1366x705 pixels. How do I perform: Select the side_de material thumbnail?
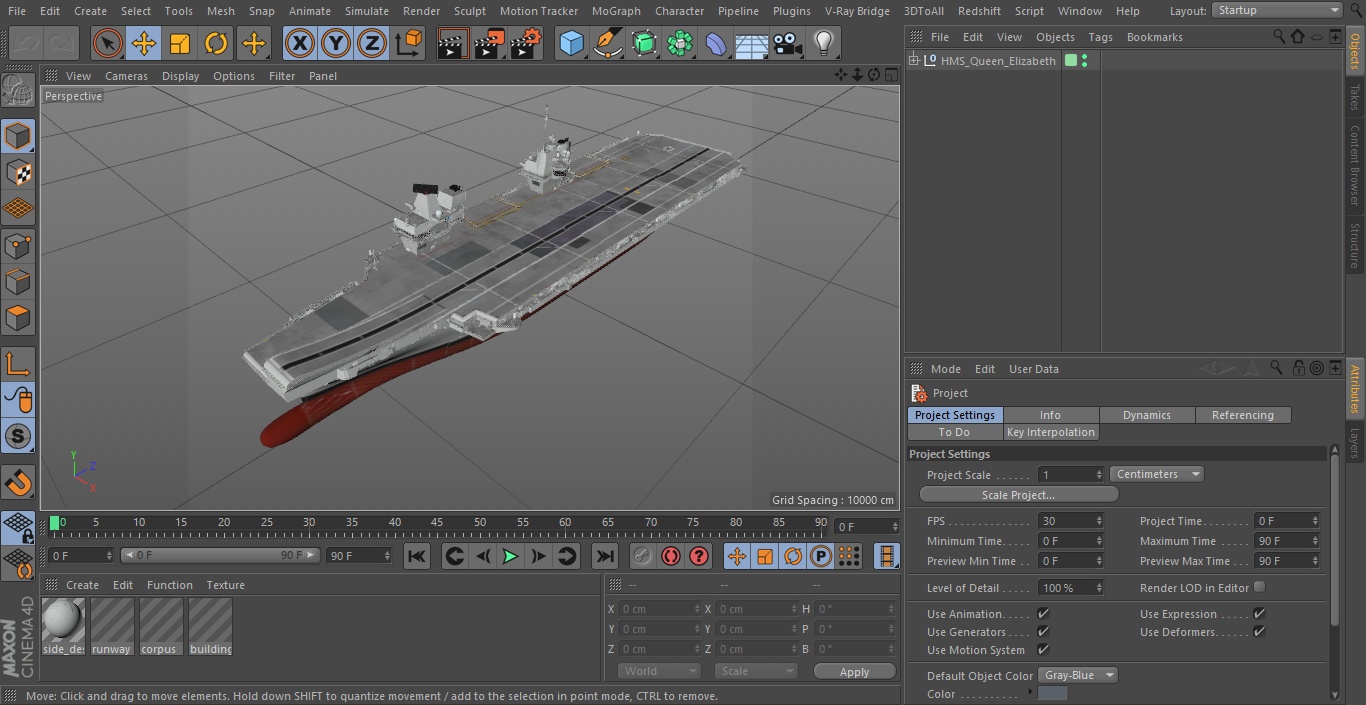(64, 626)
